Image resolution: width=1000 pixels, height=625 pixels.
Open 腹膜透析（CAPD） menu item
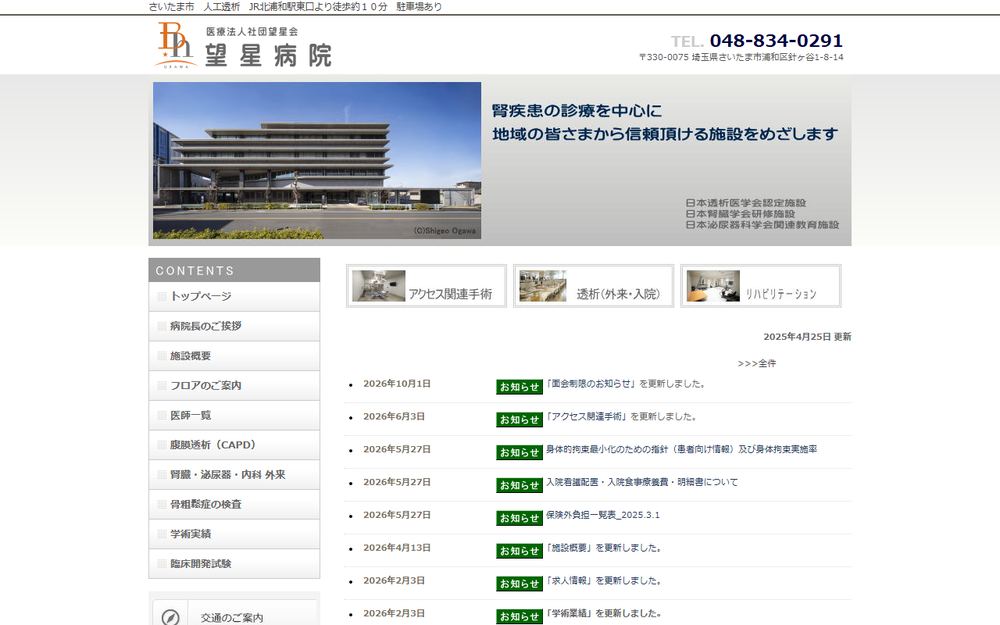(x=234, y=445)
